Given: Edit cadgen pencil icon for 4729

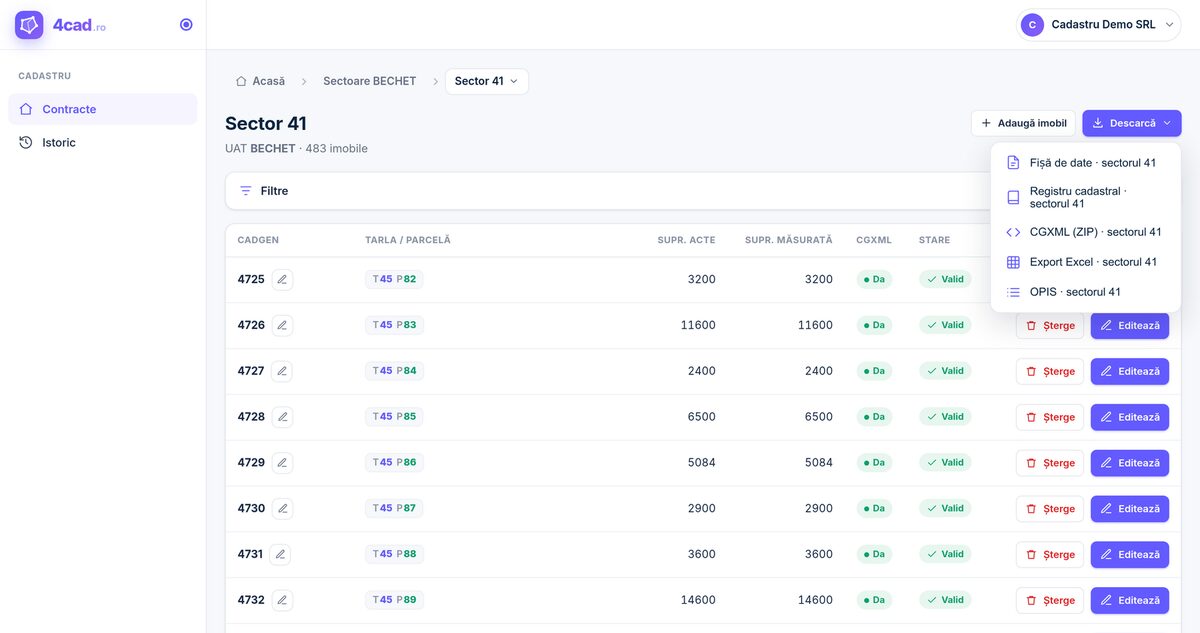Looking at the screenshot, I should click(283, 463).
